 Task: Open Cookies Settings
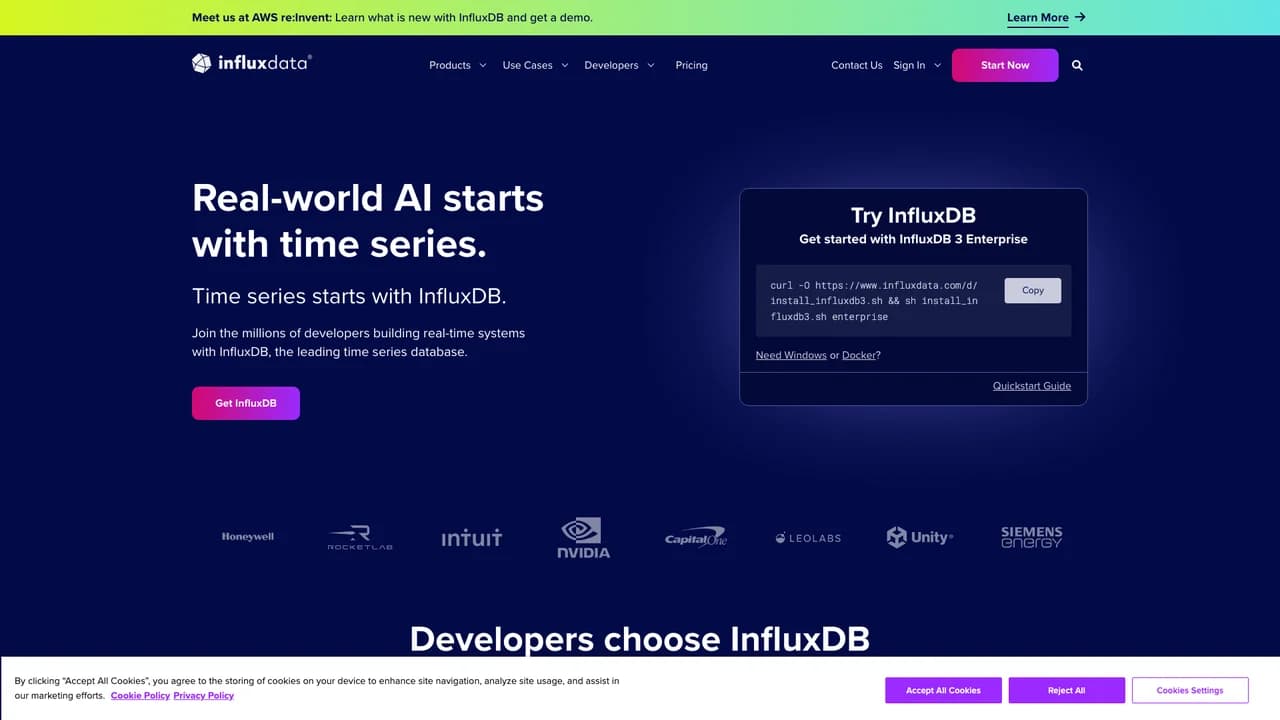click(x=1190, y=690)
